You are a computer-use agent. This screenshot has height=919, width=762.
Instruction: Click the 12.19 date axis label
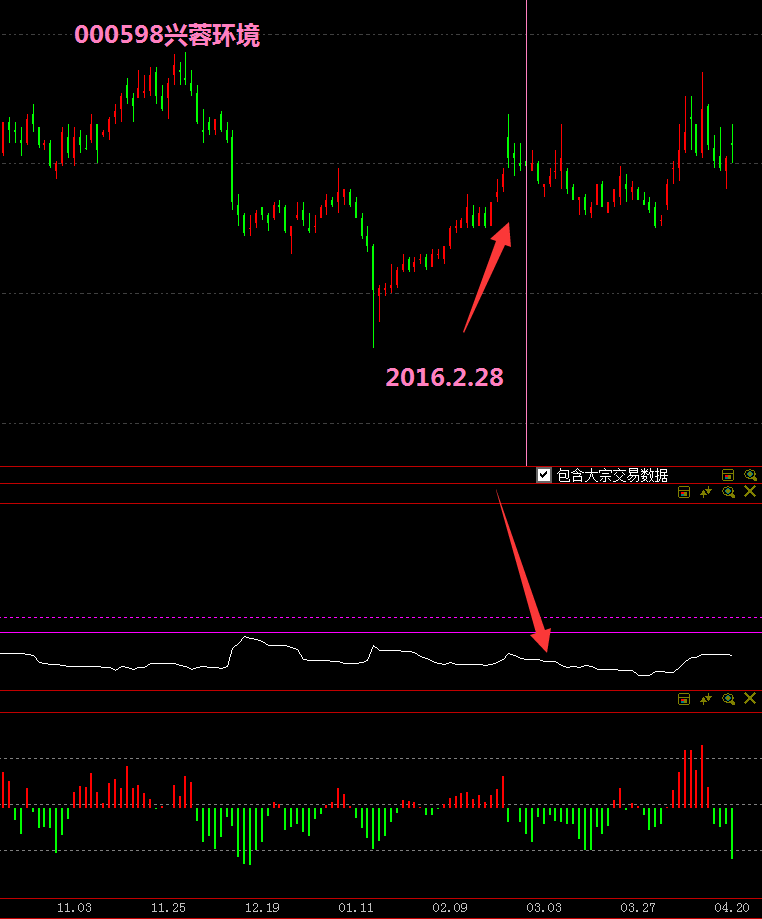pyautogui.click(x=262, y=908)
